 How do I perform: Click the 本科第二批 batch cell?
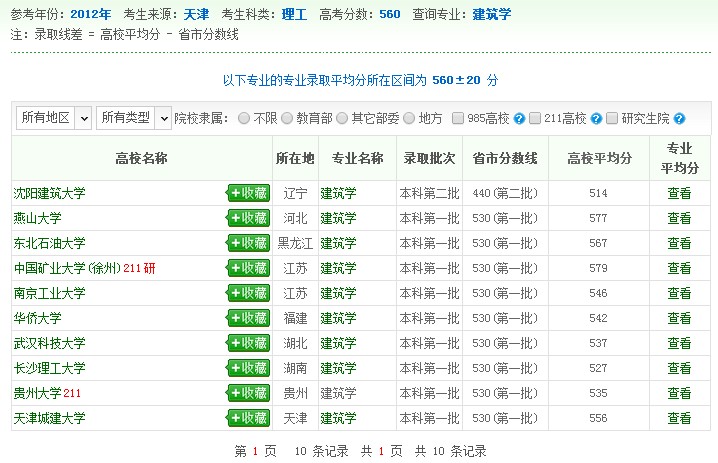(x=429, y=193)
